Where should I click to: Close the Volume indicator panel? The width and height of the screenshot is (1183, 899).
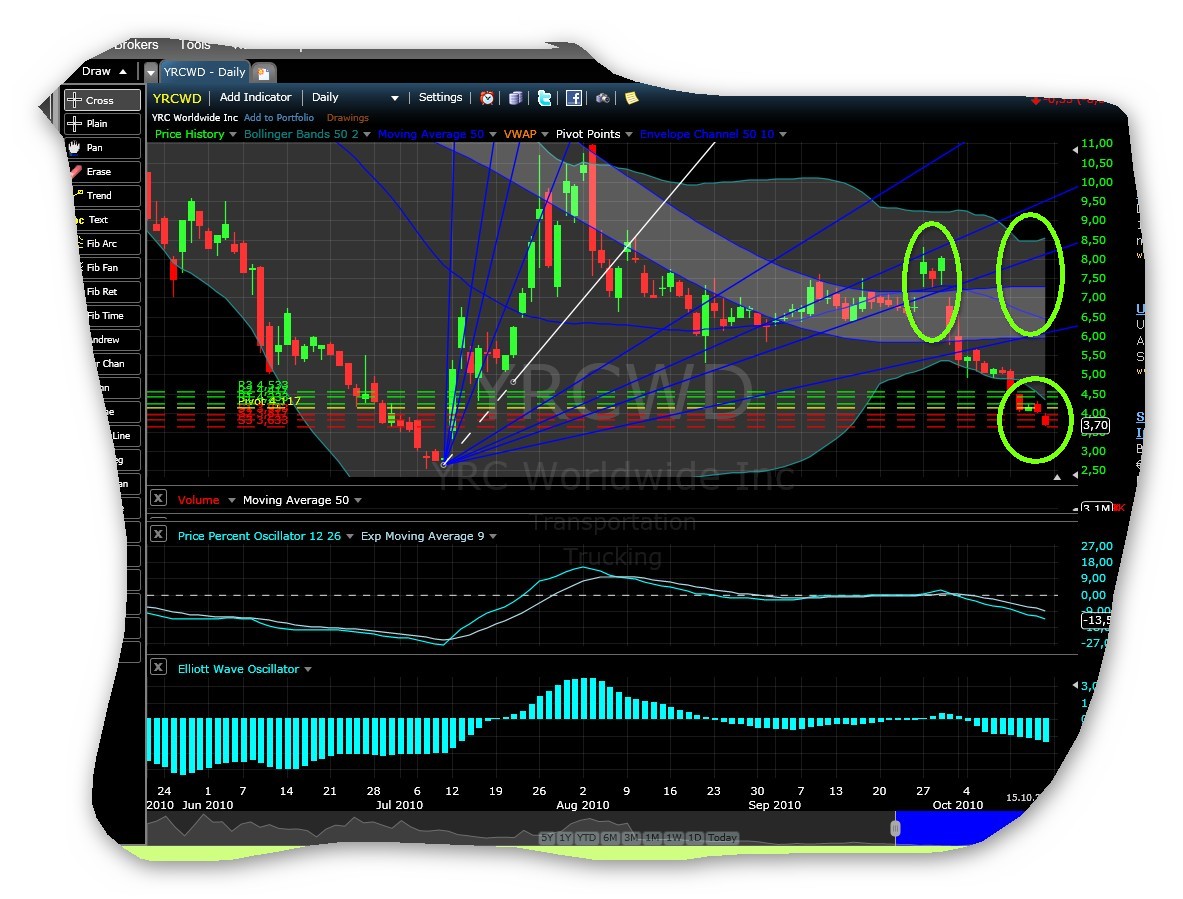coord(158,498)
